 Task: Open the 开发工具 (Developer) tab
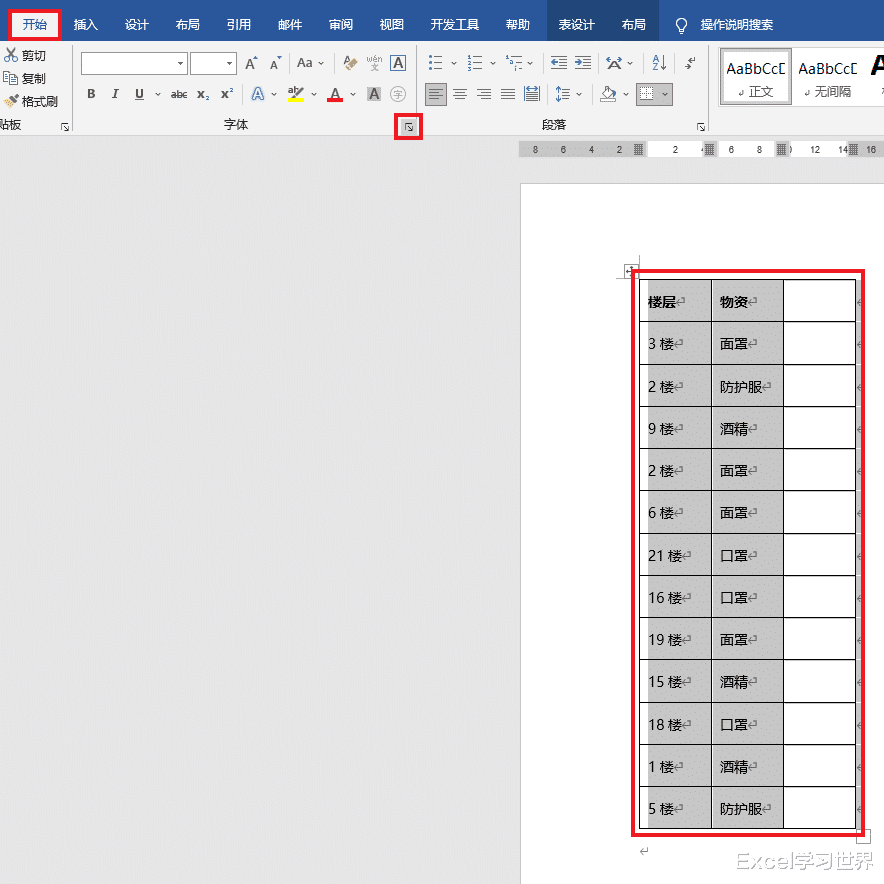tap(454, 24)
